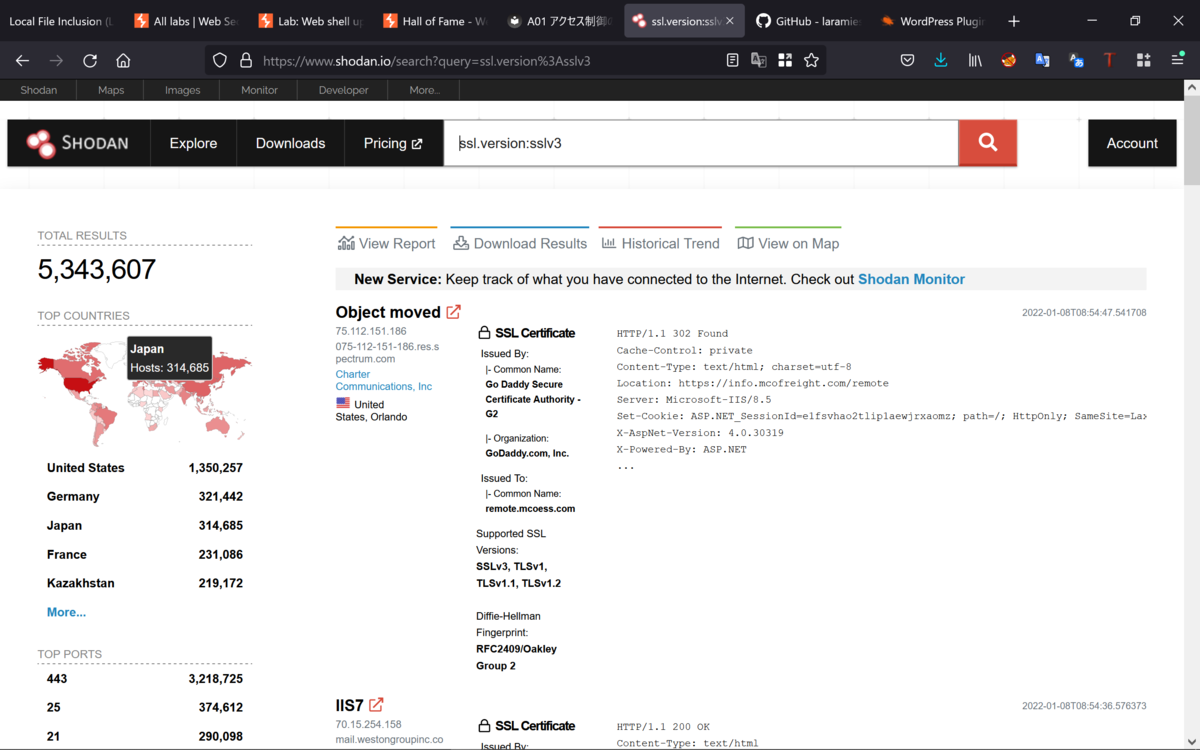This screenshot has width=1200, height=750.
Task: Click the Account button
Action: 1132,143
